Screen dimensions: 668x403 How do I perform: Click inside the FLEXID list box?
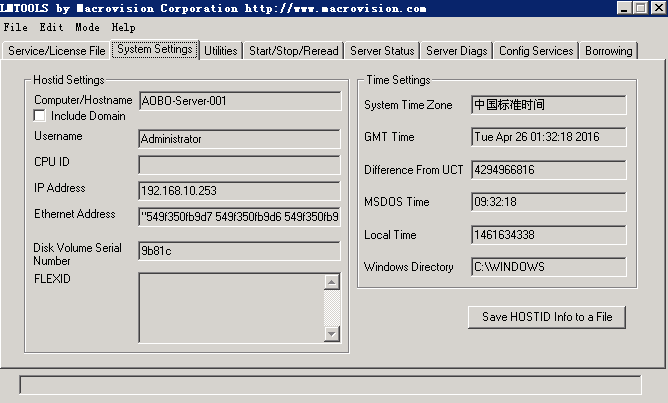(x=231, y=308)
